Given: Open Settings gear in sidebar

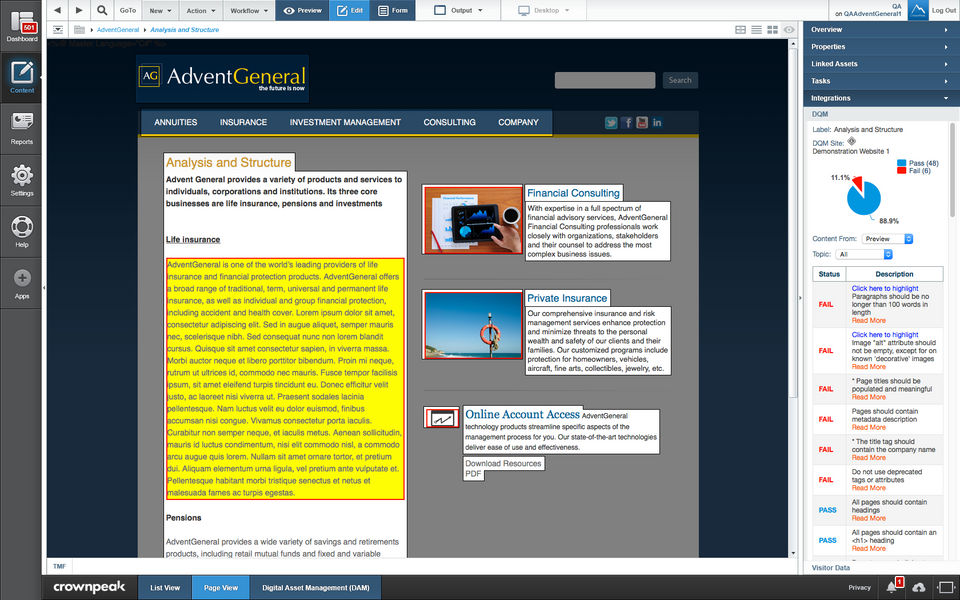Looking at the screenshot, I should pos(21,180).
